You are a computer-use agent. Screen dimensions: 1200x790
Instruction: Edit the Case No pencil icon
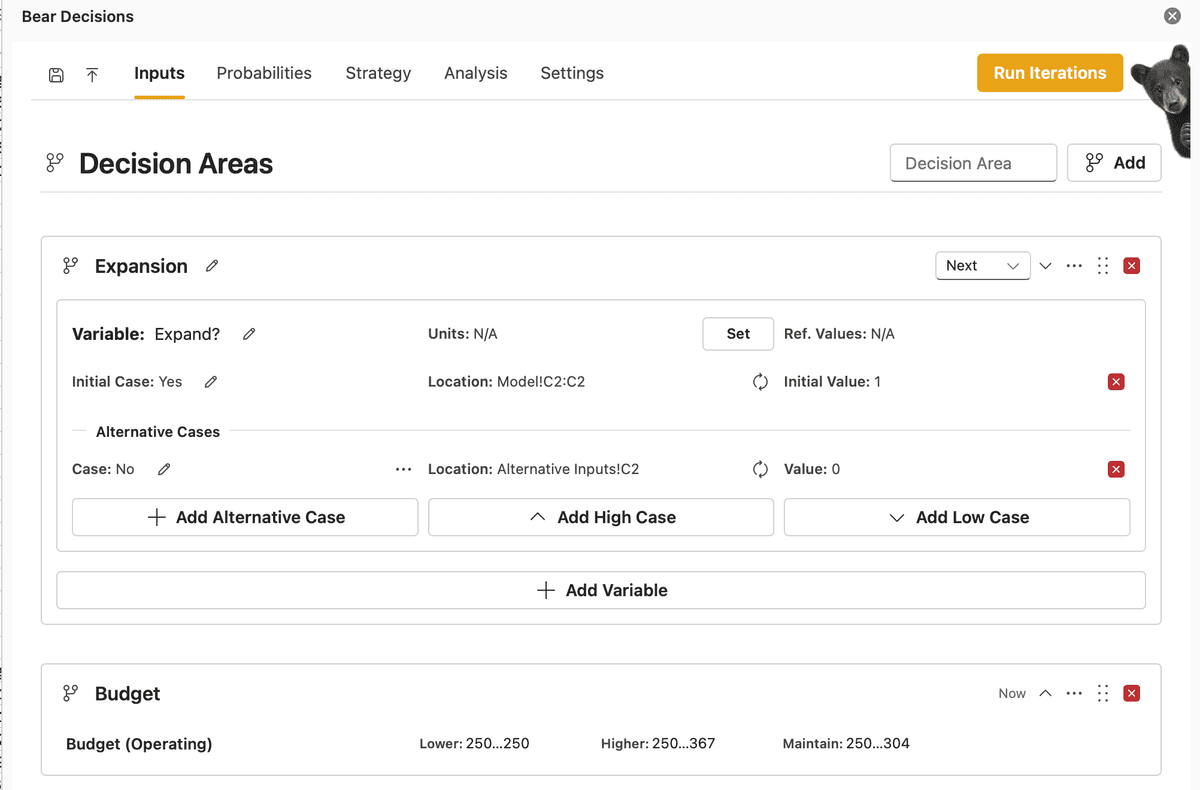point(164,469)
